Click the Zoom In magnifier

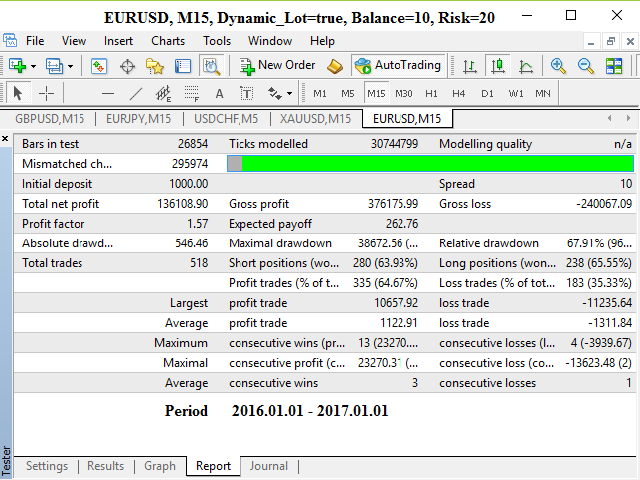click(x=558, y=66)
